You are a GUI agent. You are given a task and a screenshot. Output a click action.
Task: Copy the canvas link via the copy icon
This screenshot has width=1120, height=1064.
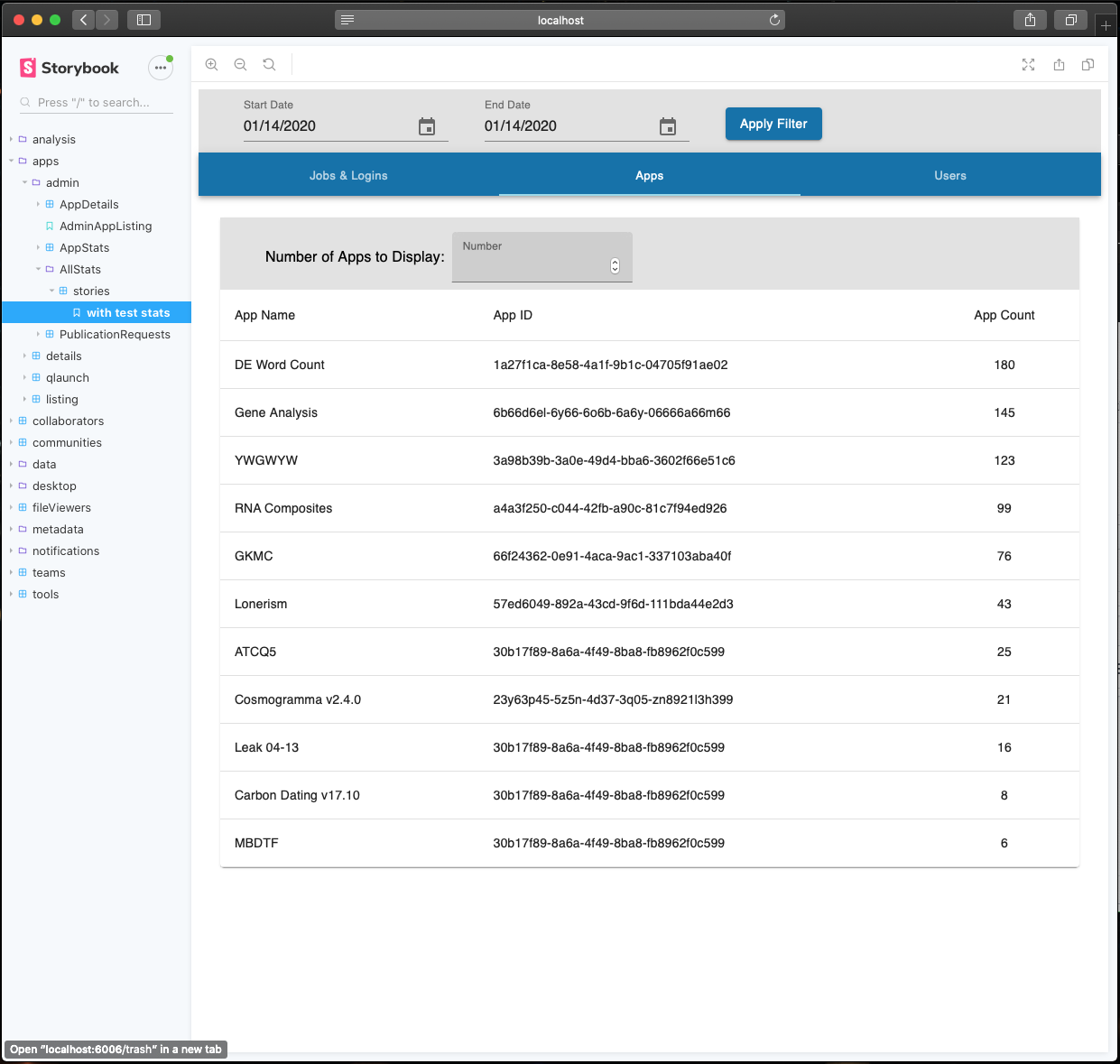pos(1088,64)
